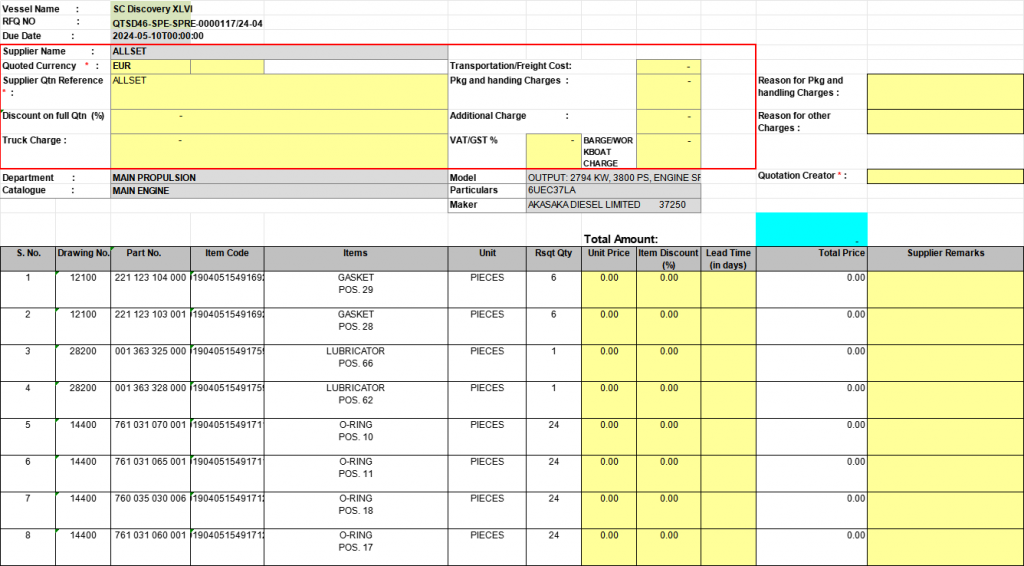Select the VAT/GST % input cell
The image size is (1024, 566).
pyautogui.click(x=552, y=151)
